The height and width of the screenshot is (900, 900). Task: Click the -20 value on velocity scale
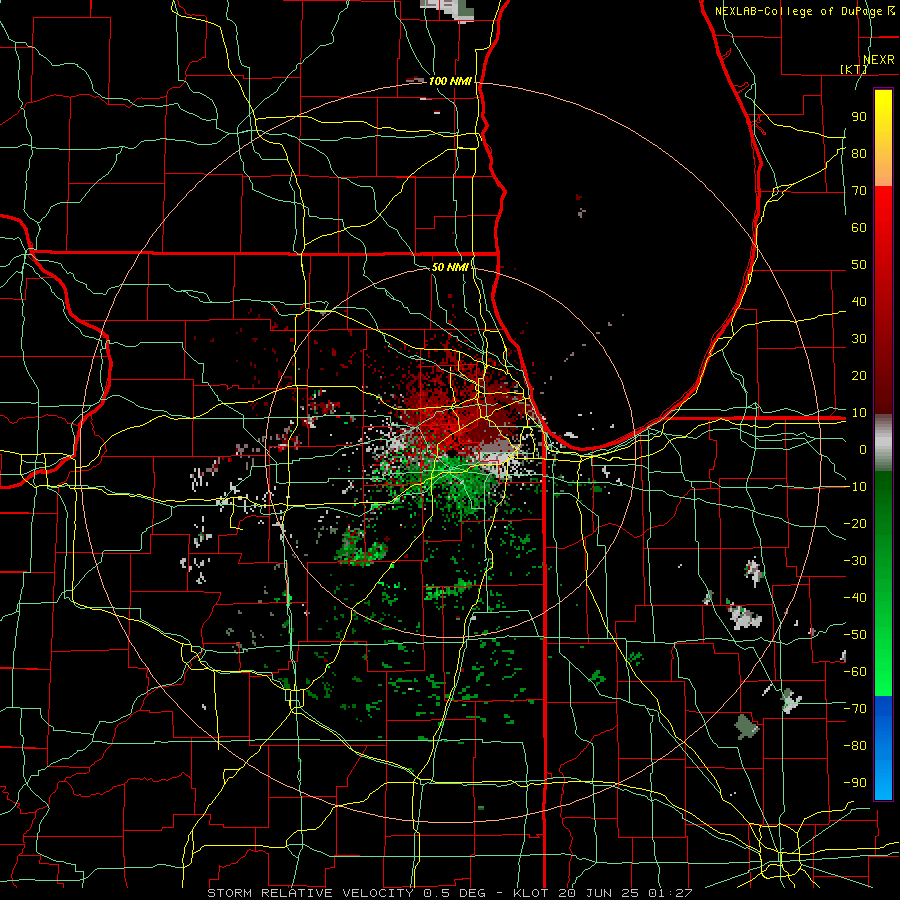pos(855,523)
